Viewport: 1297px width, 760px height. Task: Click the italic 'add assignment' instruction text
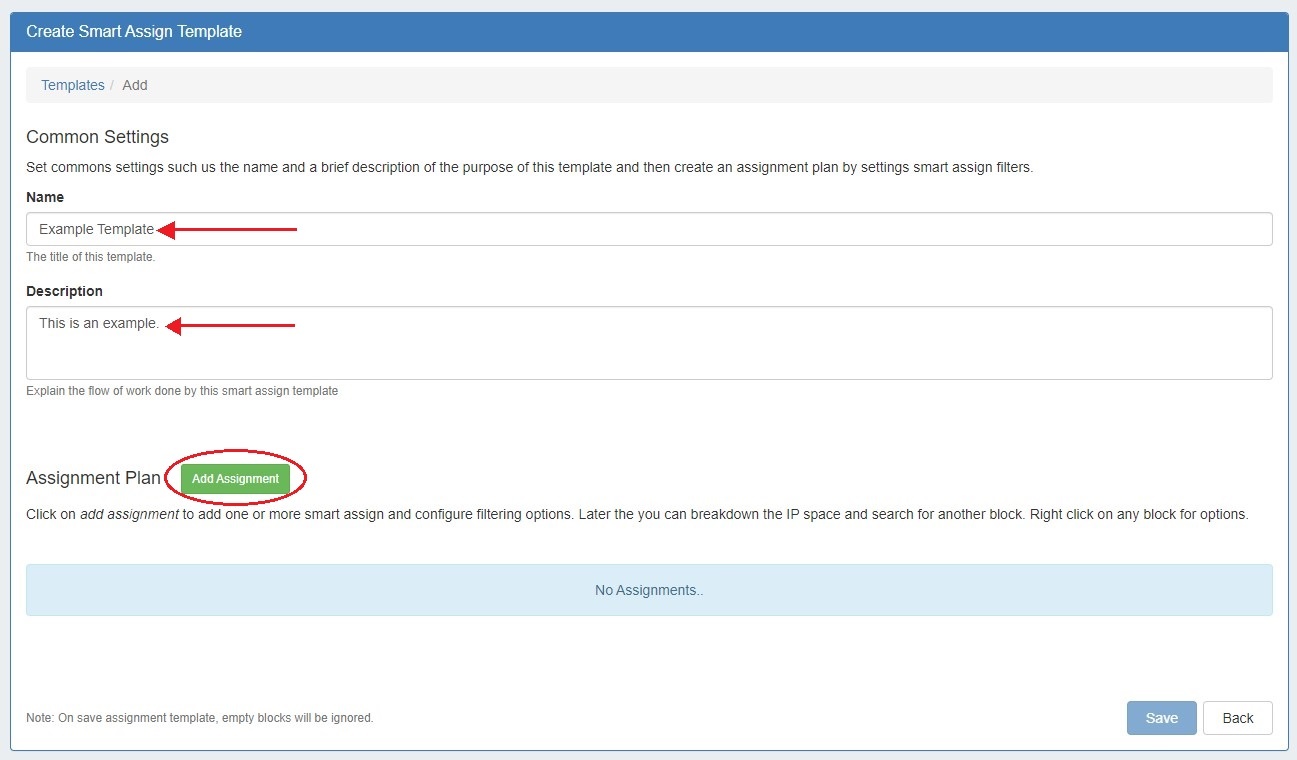[129, 515]
